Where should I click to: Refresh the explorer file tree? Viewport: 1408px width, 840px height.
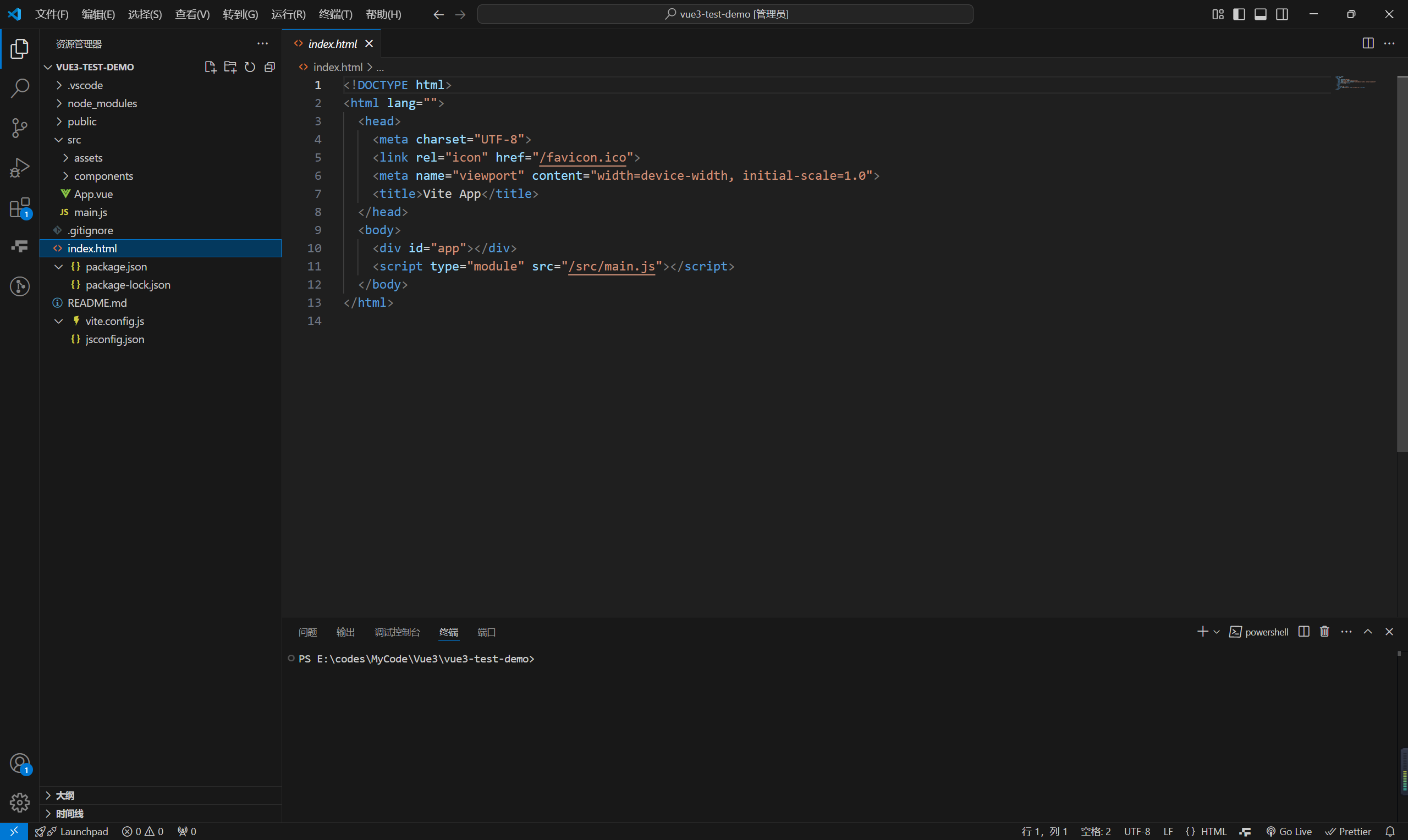click(x=250, y=67)
